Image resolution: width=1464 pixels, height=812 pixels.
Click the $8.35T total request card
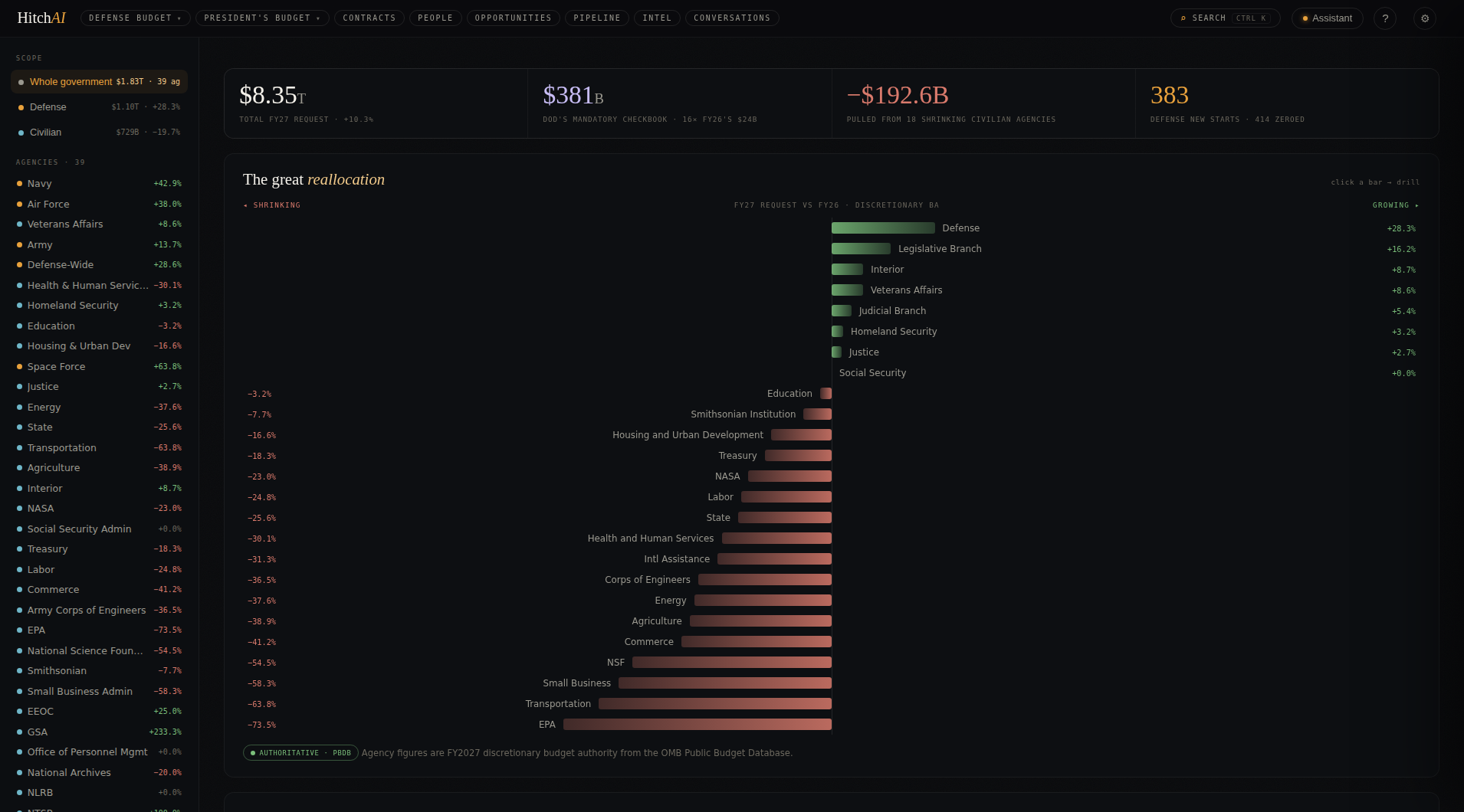point(376,103)
